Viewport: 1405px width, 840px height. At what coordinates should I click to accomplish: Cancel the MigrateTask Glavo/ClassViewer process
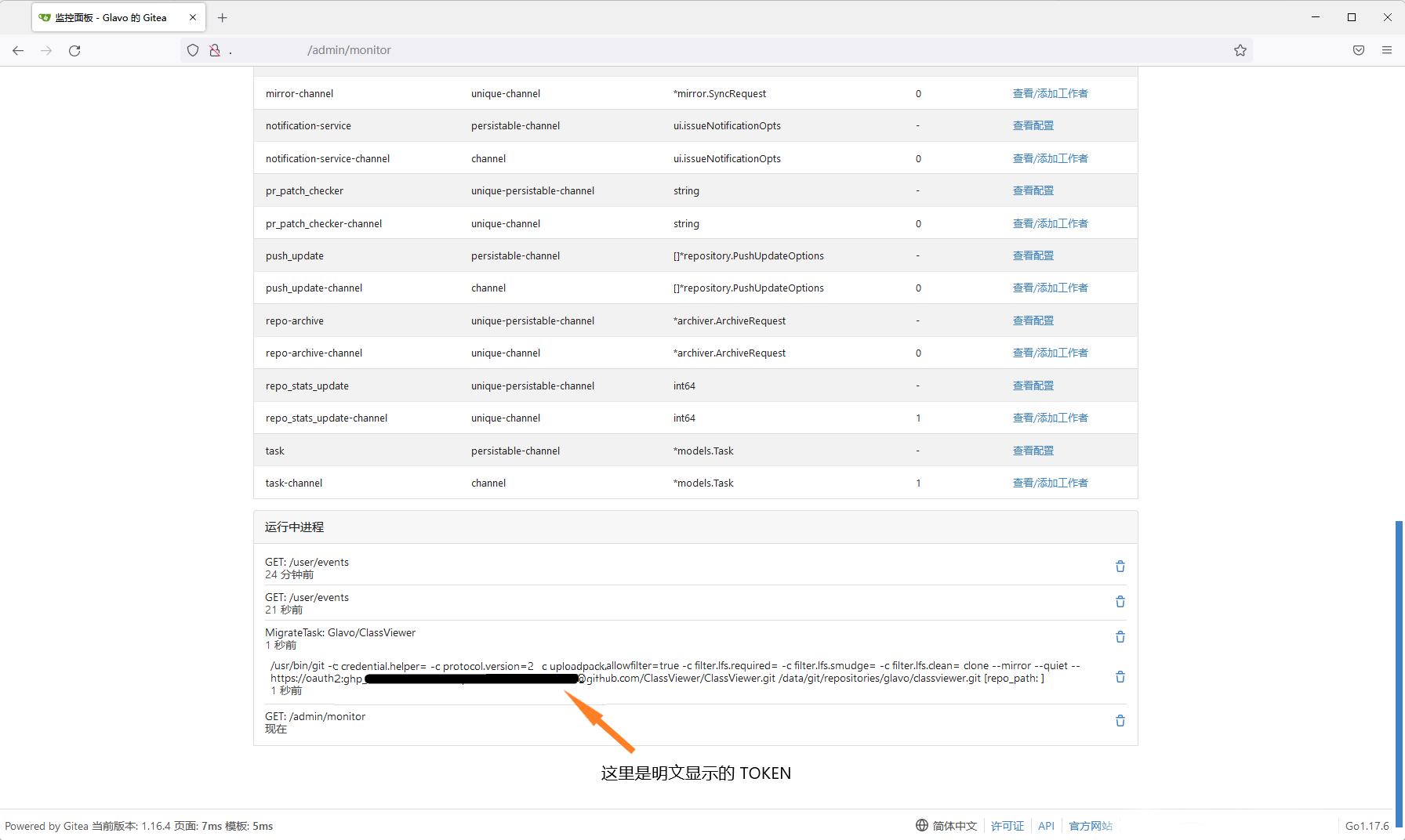coord(1120,636)
